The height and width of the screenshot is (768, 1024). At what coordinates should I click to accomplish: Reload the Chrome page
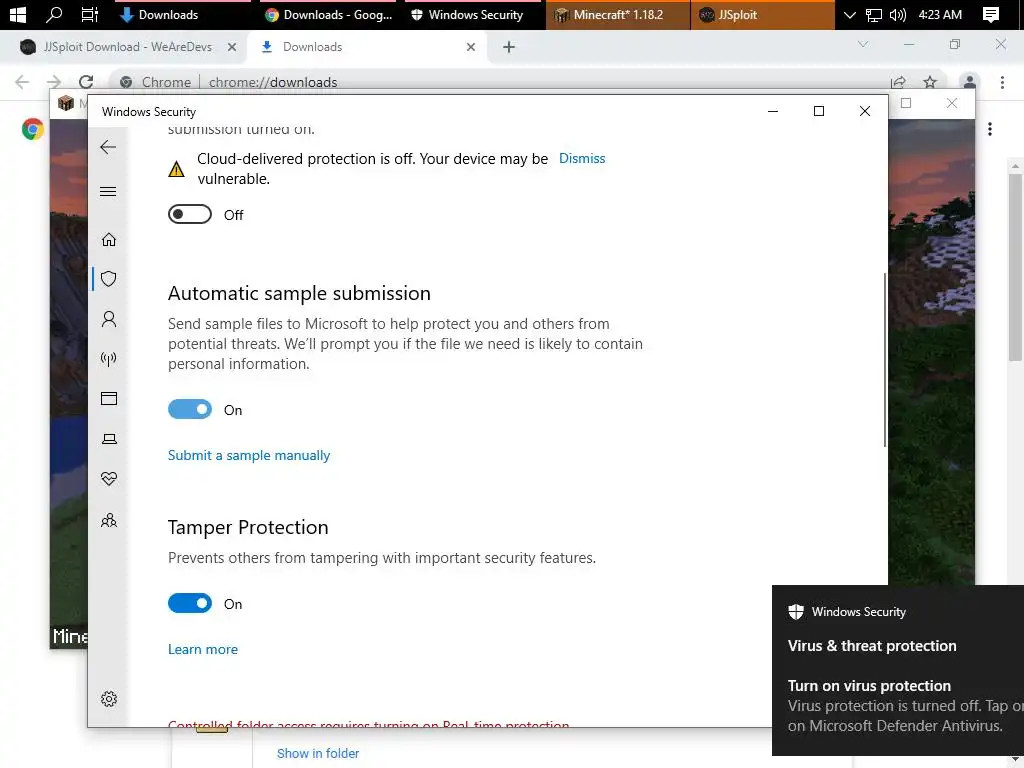click(x=86, y=82)
